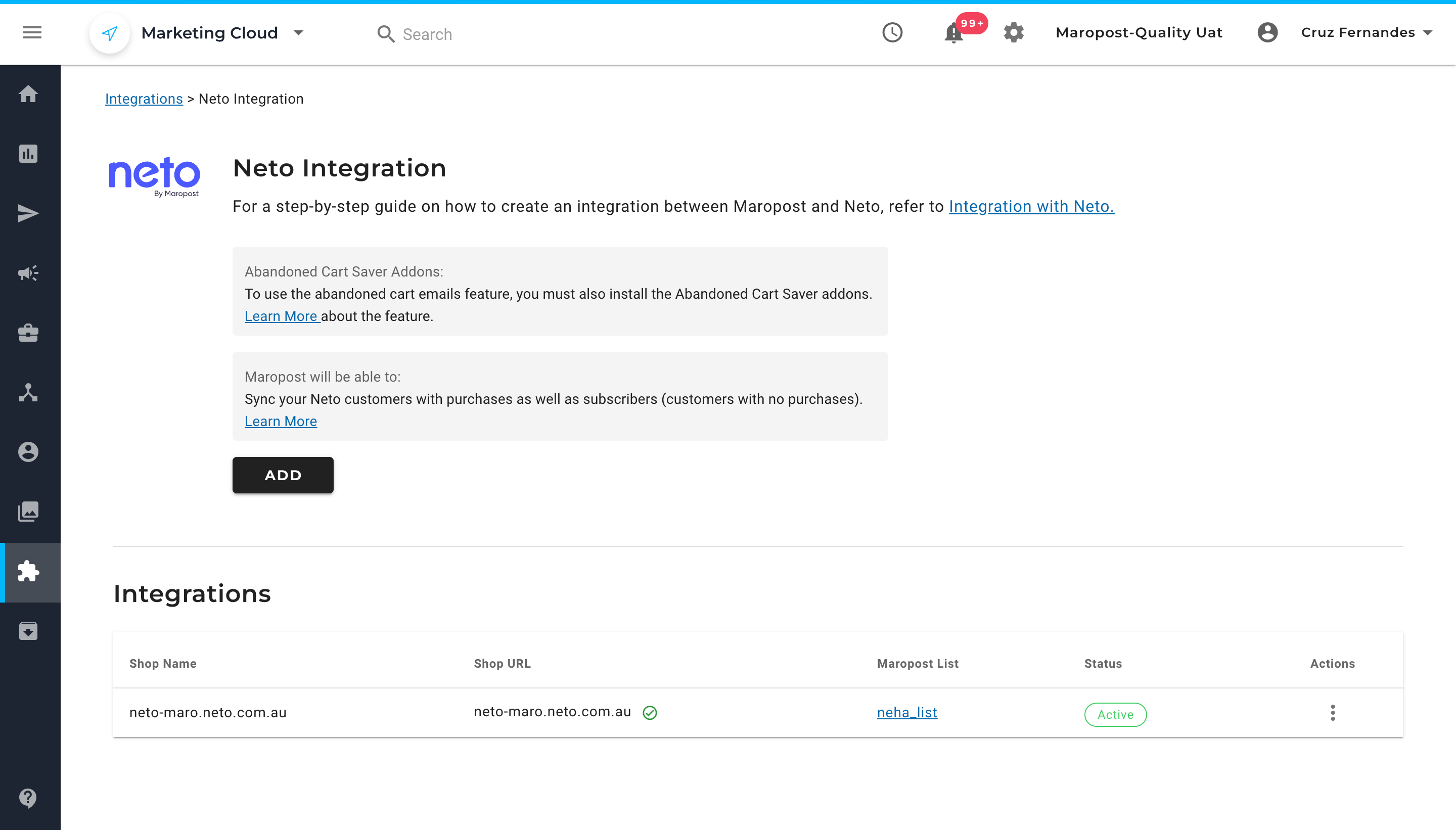Image resolution: width=1456 pixels, height=830 pixels.
Task: Click the notifications bell with 99+ badge
Action: [x=954, y=33]
